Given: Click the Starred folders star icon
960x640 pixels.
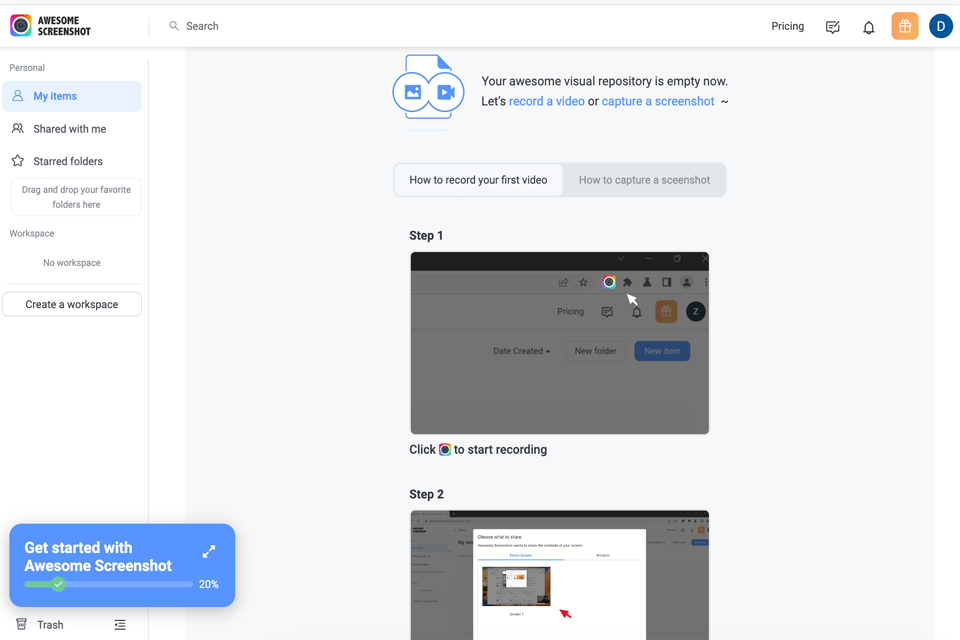Looking at the screenshot, I should click(x=18, y=160).
